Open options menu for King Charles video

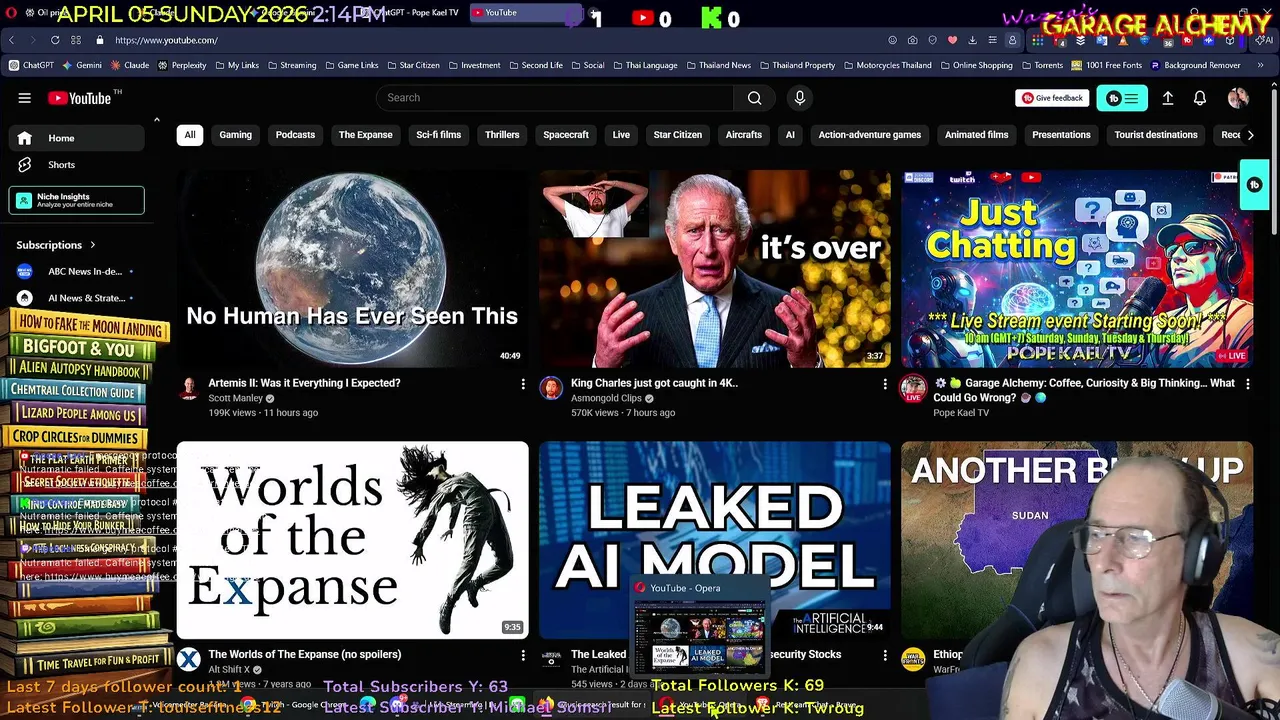point(884,384)
